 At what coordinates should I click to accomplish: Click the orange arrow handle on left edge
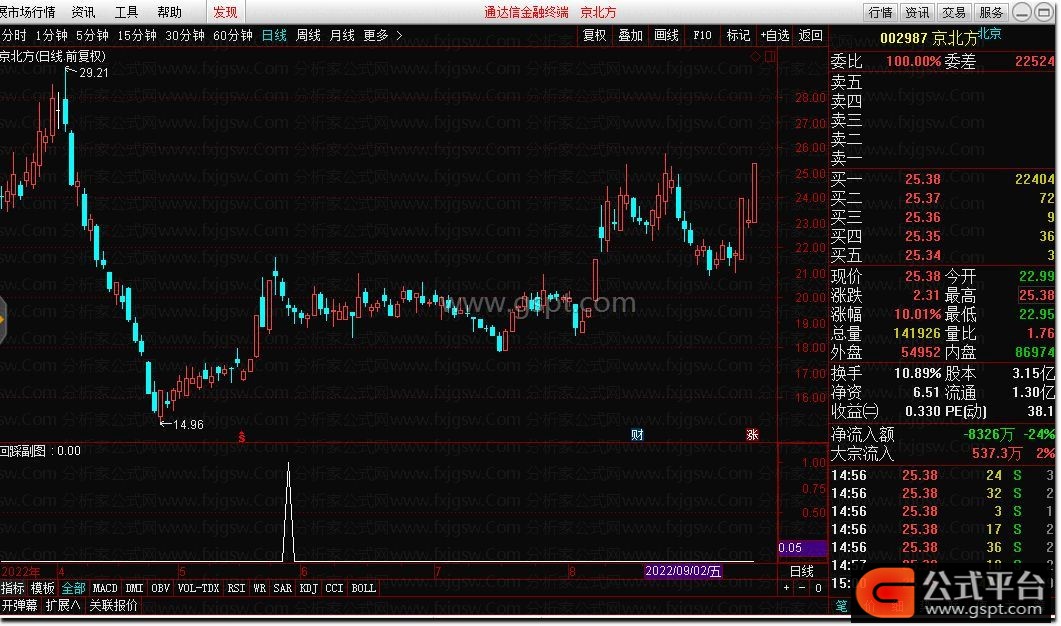coord(3,319)
